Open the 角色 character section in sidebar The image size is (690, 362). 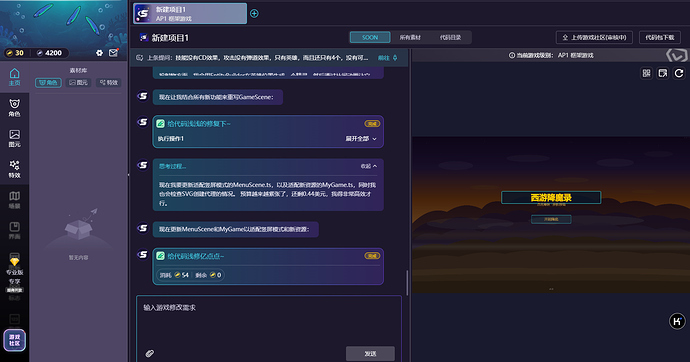point(15,108)
